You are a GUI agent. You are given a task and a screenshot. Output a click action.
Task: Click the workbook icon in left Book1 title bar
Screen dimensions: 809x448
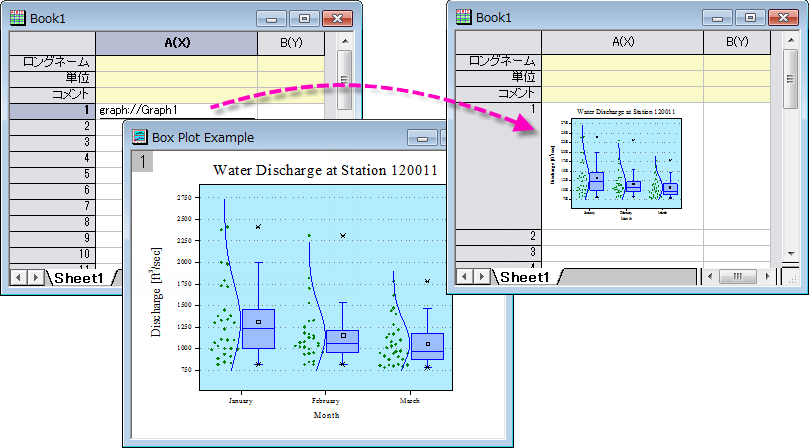click(18, 18)
